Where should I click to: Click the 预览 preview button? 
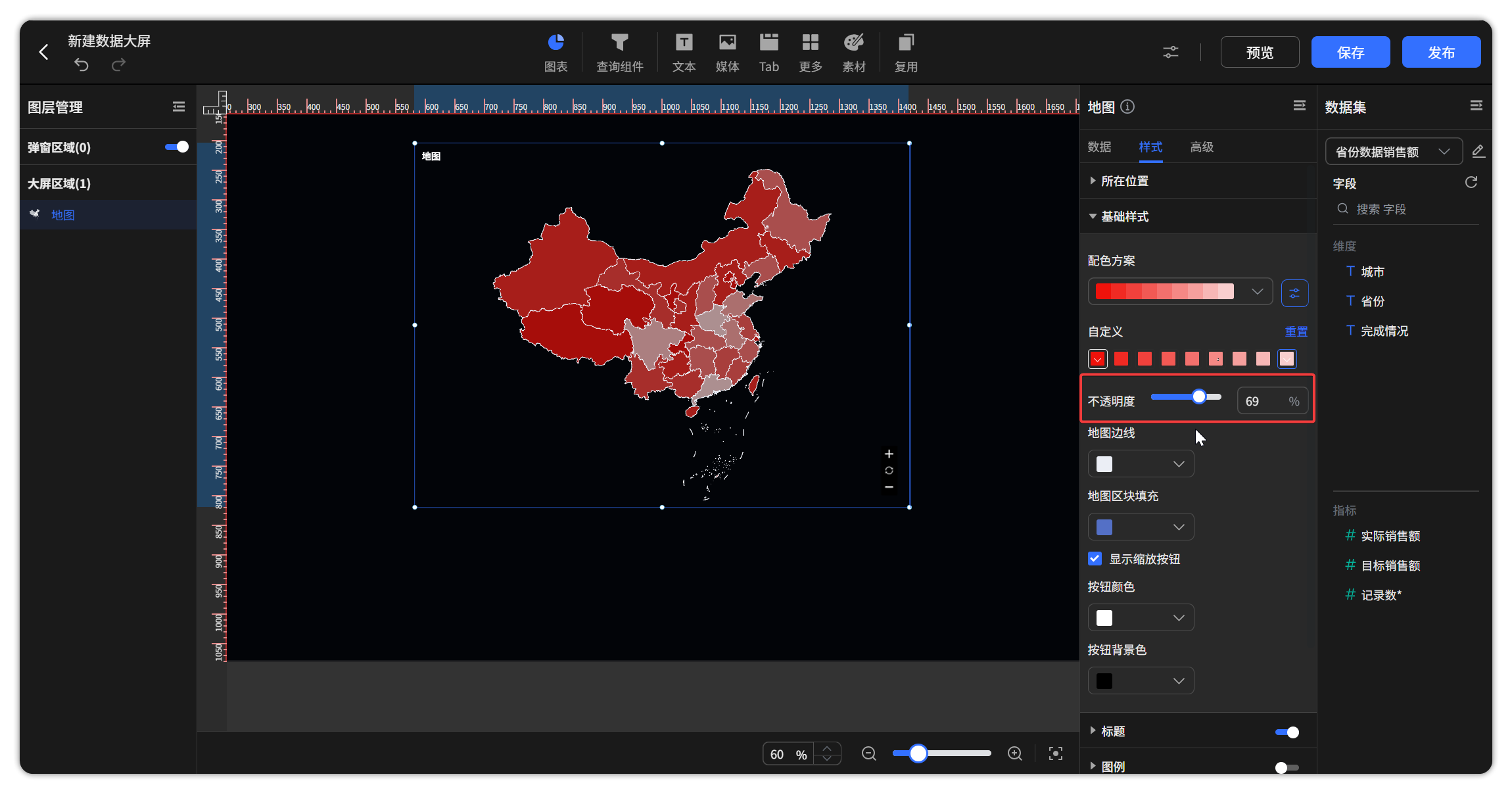click(x=1260, y=52)
